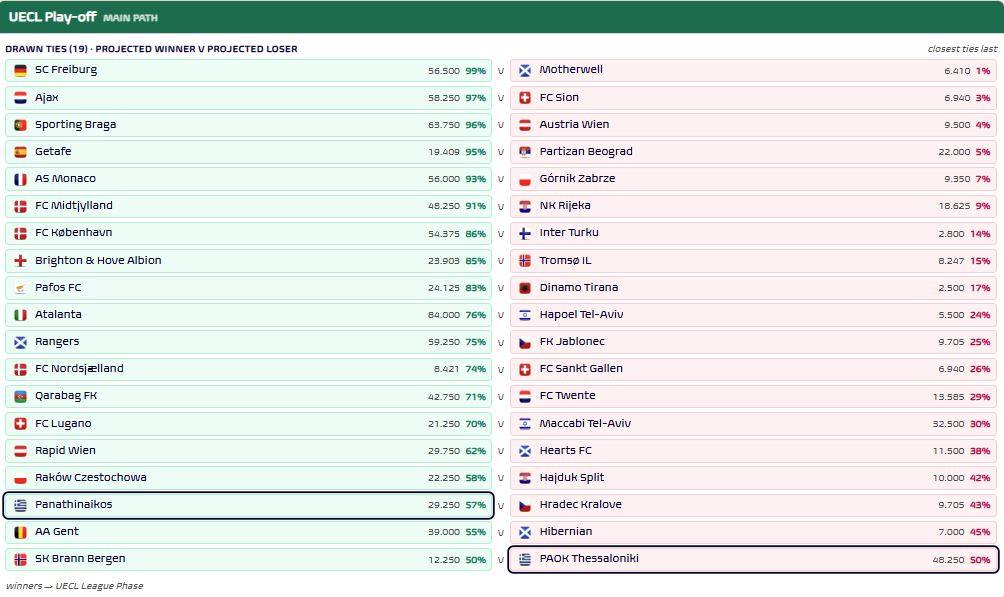
Task: Click Maccabi Tel-Aviv's coefficient 32.500
Action: pos(948,424)
